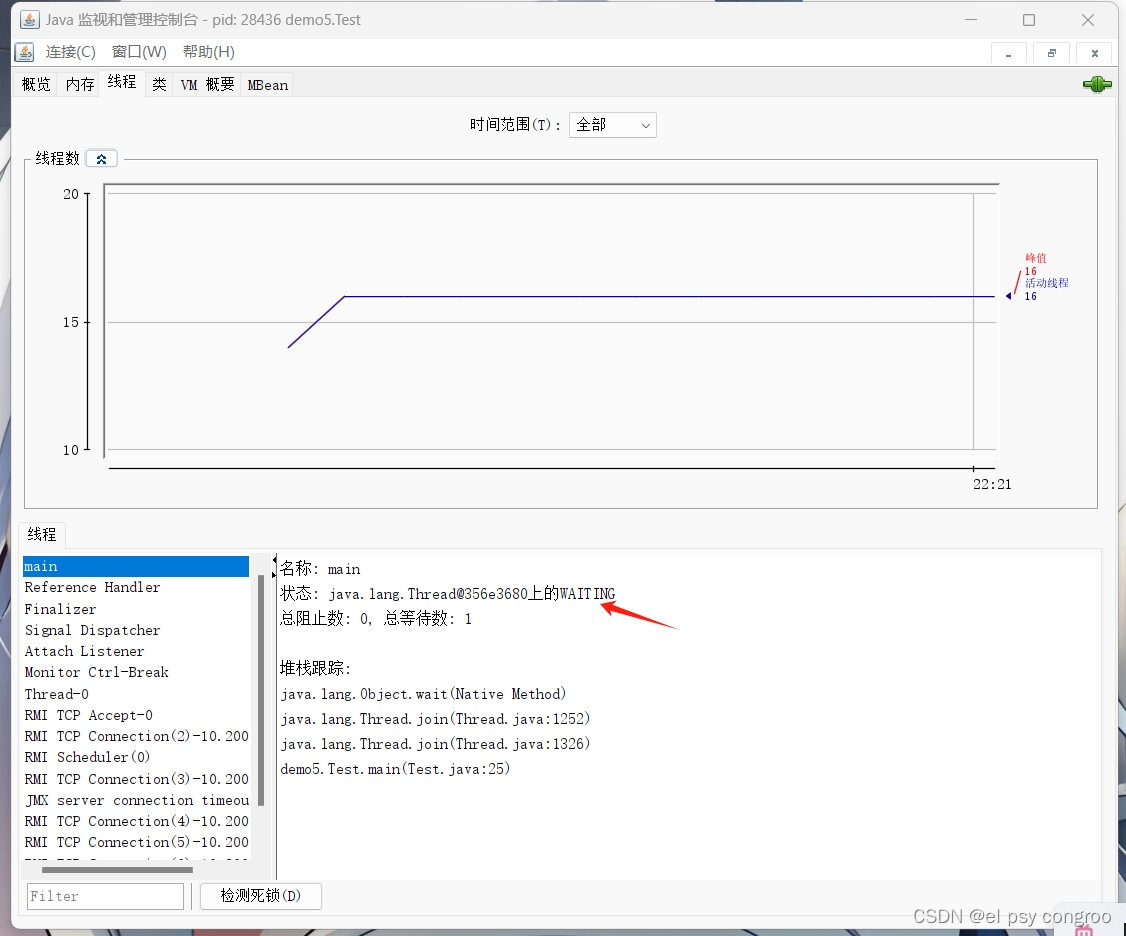Click the thread list vertical scrollbar

(x=261, y=690)
